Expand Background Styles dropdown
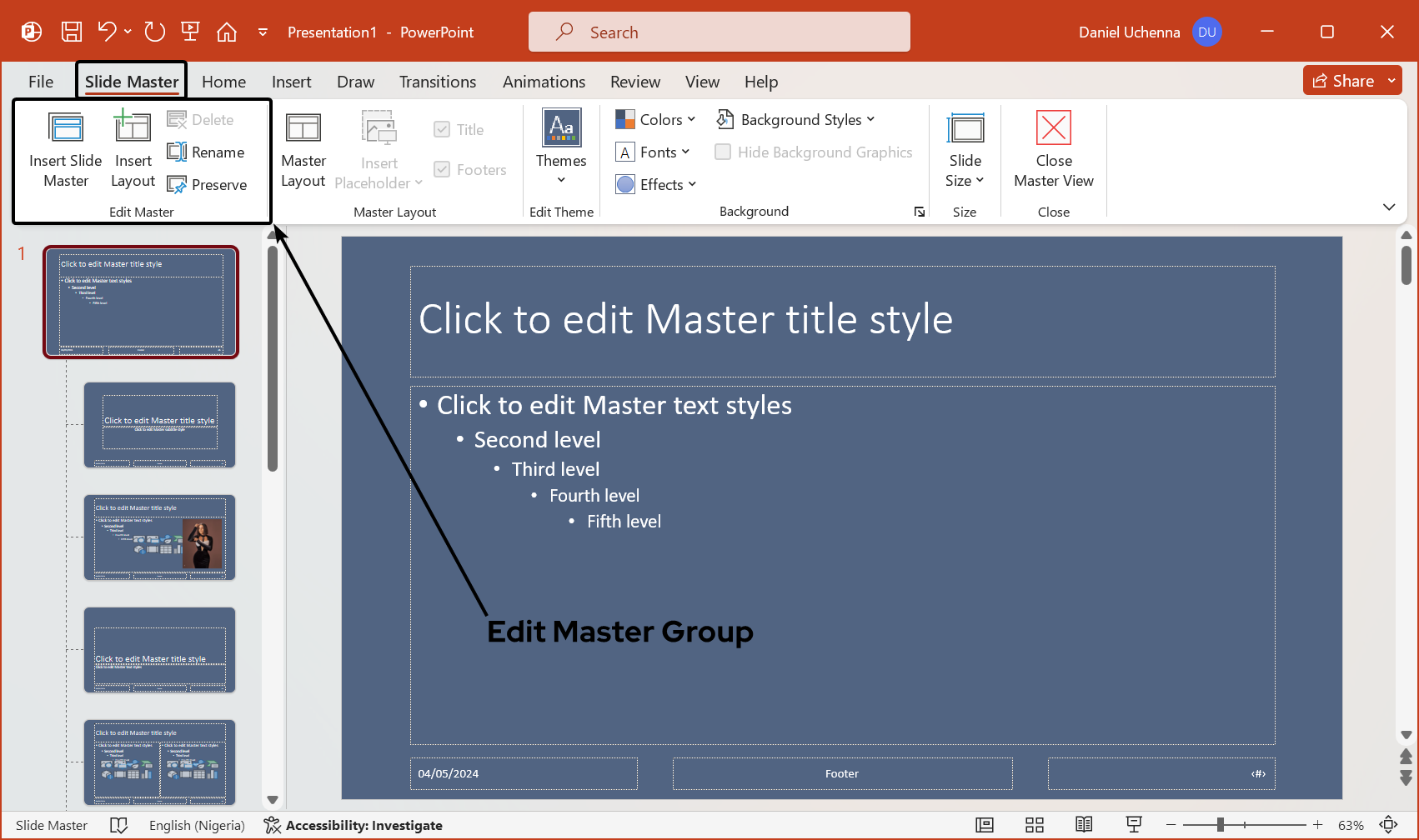The height and width of the screenshot is (840, 1419). click(x=796, y=120)
